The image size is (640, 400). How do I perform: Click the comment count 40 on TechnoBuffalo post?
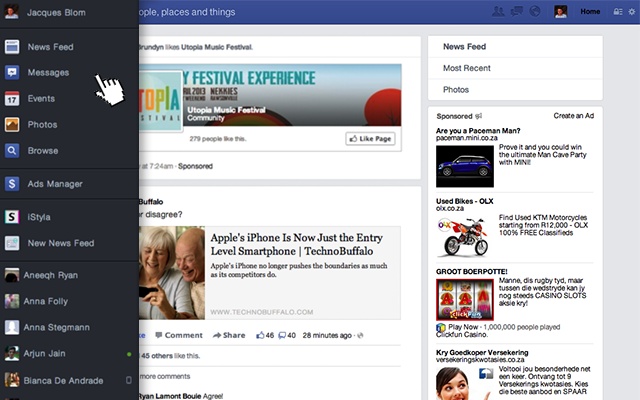287,335
